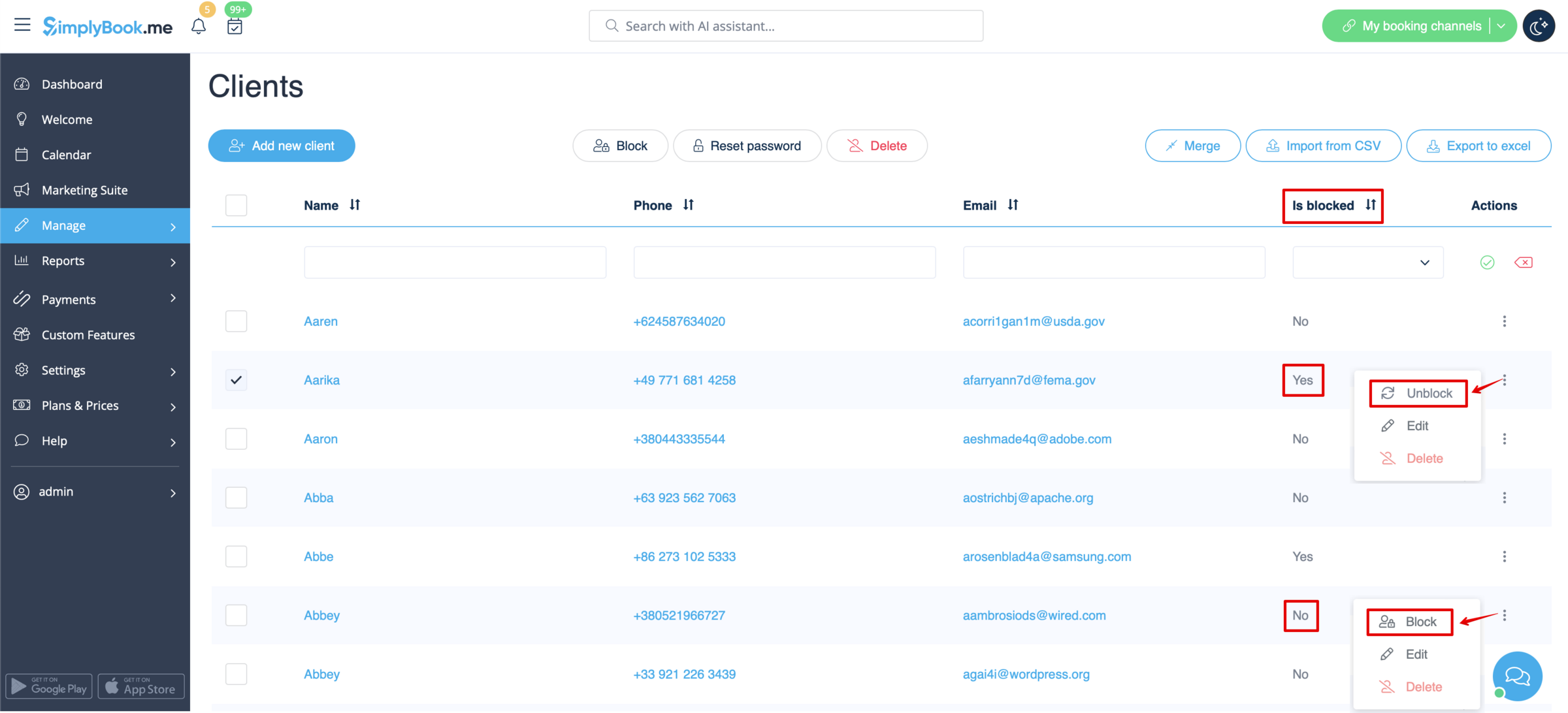Screen dimensions: 1568x713
Task: Open actions menu for Abbe row
Action: click(1505, 556)
